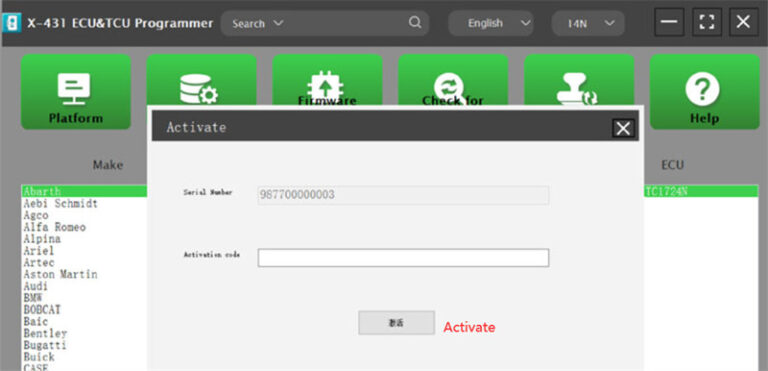This screenshot has height=371, width=768.
Task: Open the Search type dropdown
Action: tap(258, 23)
